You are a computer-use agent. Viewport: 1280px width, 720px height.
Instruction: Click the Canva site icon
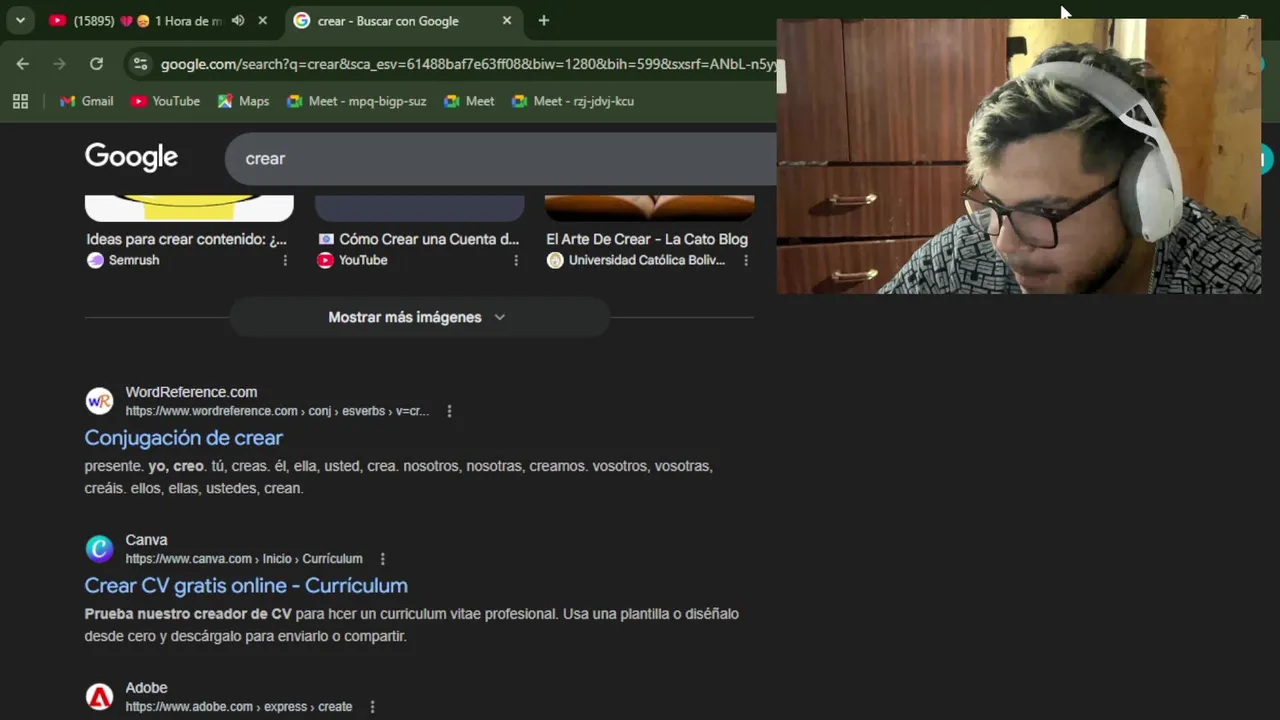coord(99,549)
